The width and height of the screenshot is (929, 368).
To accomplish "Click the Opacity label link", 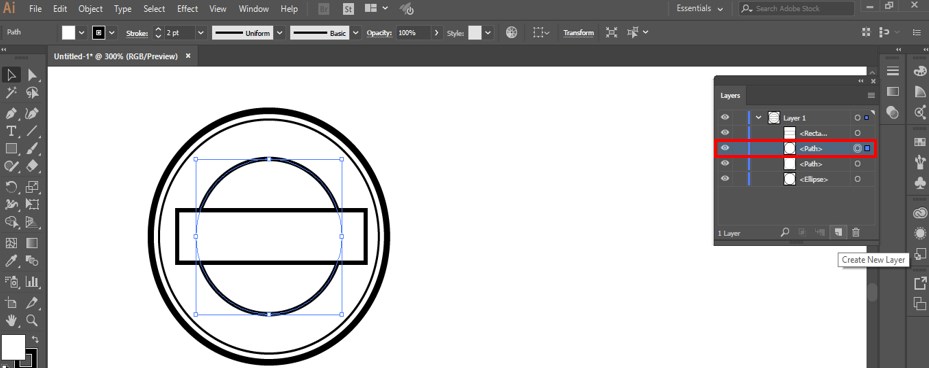I will tap(379, 33).
